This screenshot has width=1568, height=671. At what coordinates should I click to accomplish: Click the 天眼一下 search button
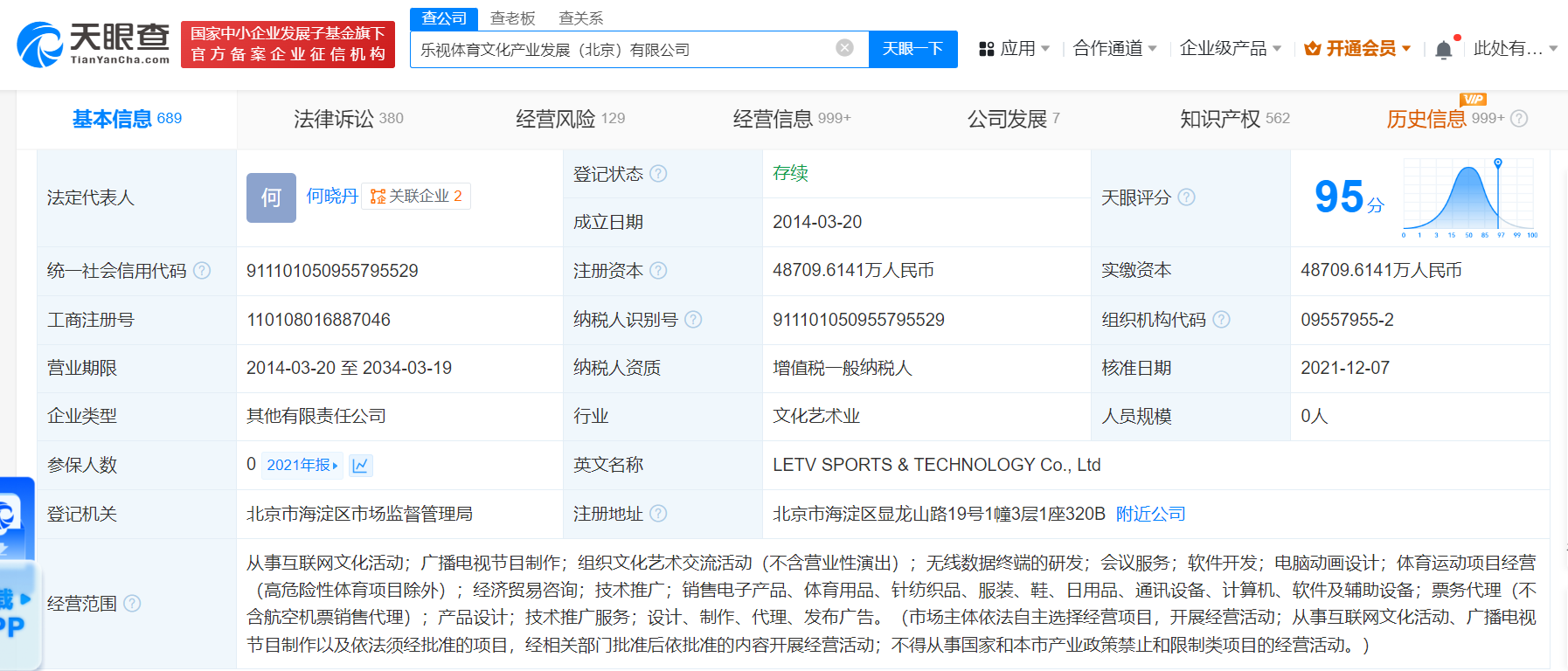tap(912, 49)
